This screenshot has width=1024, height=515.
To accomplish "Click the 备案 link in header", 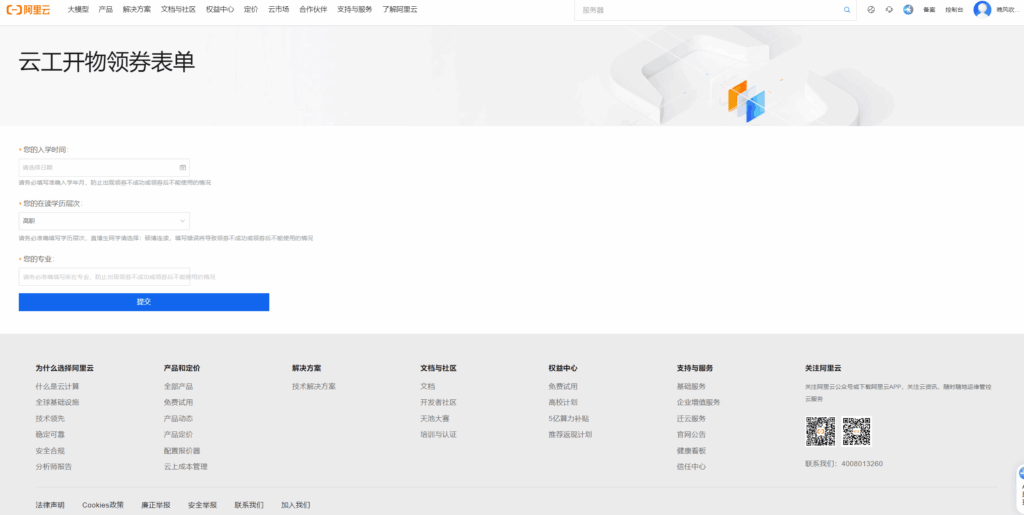I will [x=929, y=10].
